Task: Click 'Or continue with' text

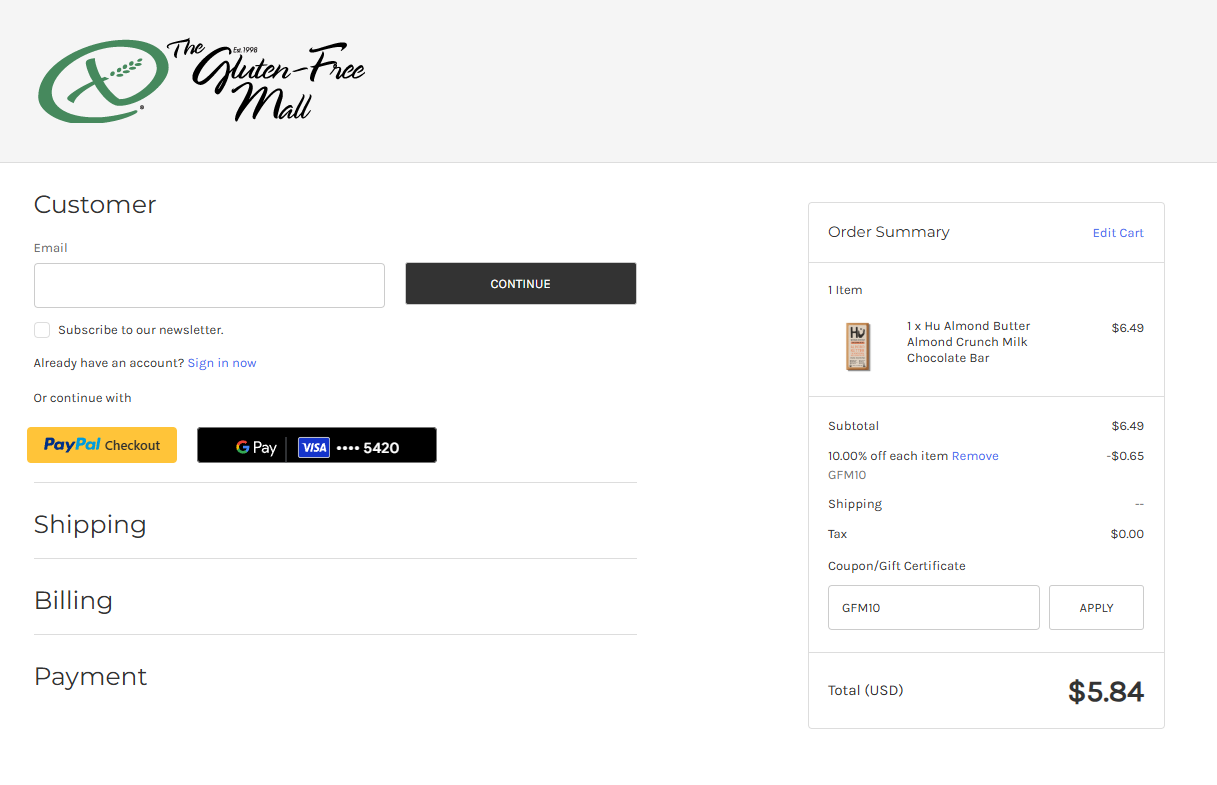Action: coord(82,398)
